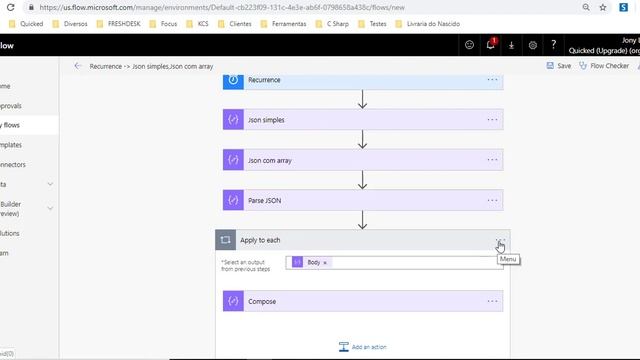Image resolution: width=640 pixels, height=360 pixels.
Task: Open the Quicked (Upgrade) account menu
Action: tap(604, 45)
